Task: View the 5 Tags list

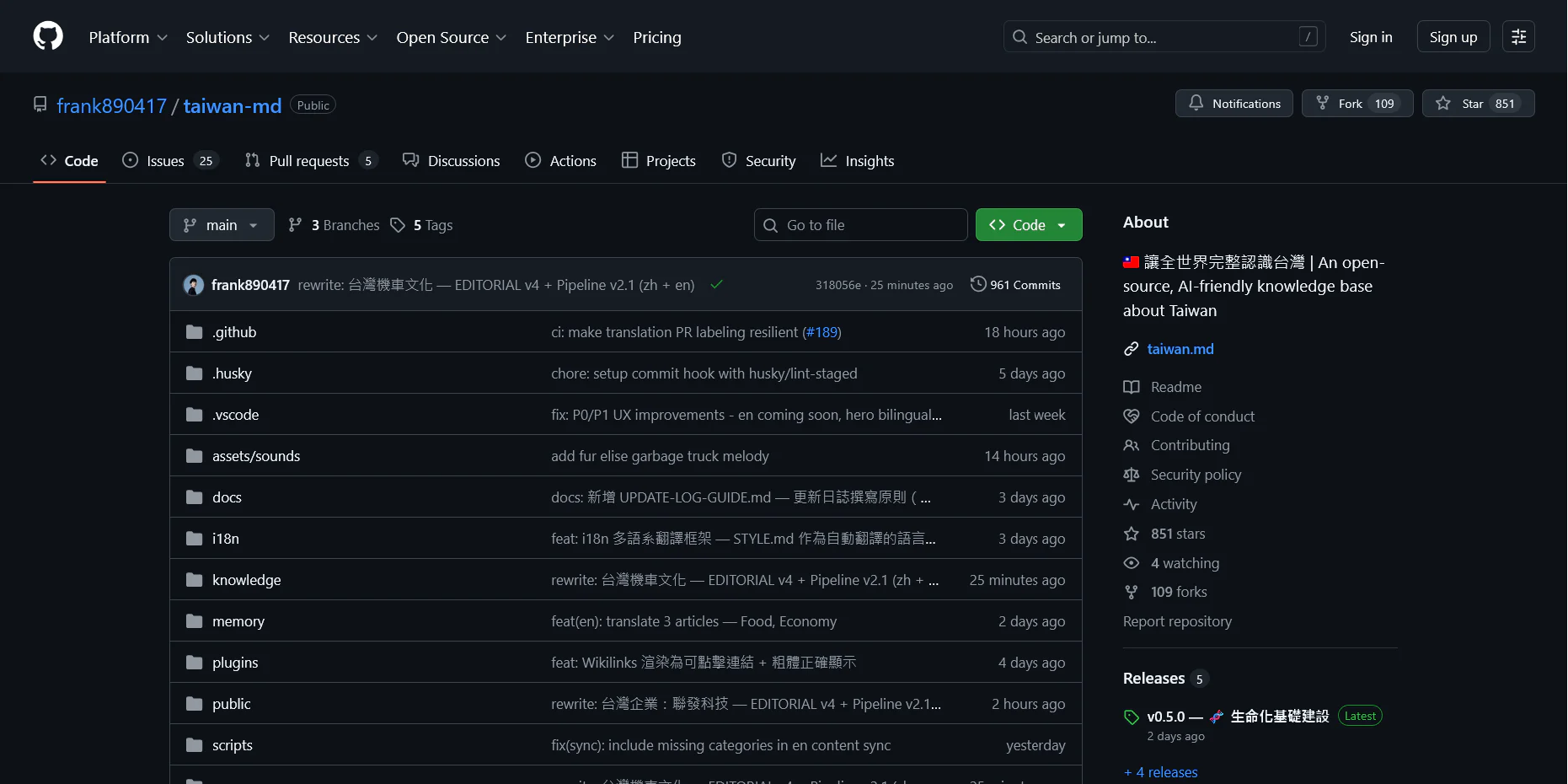Action: (421, 225)
